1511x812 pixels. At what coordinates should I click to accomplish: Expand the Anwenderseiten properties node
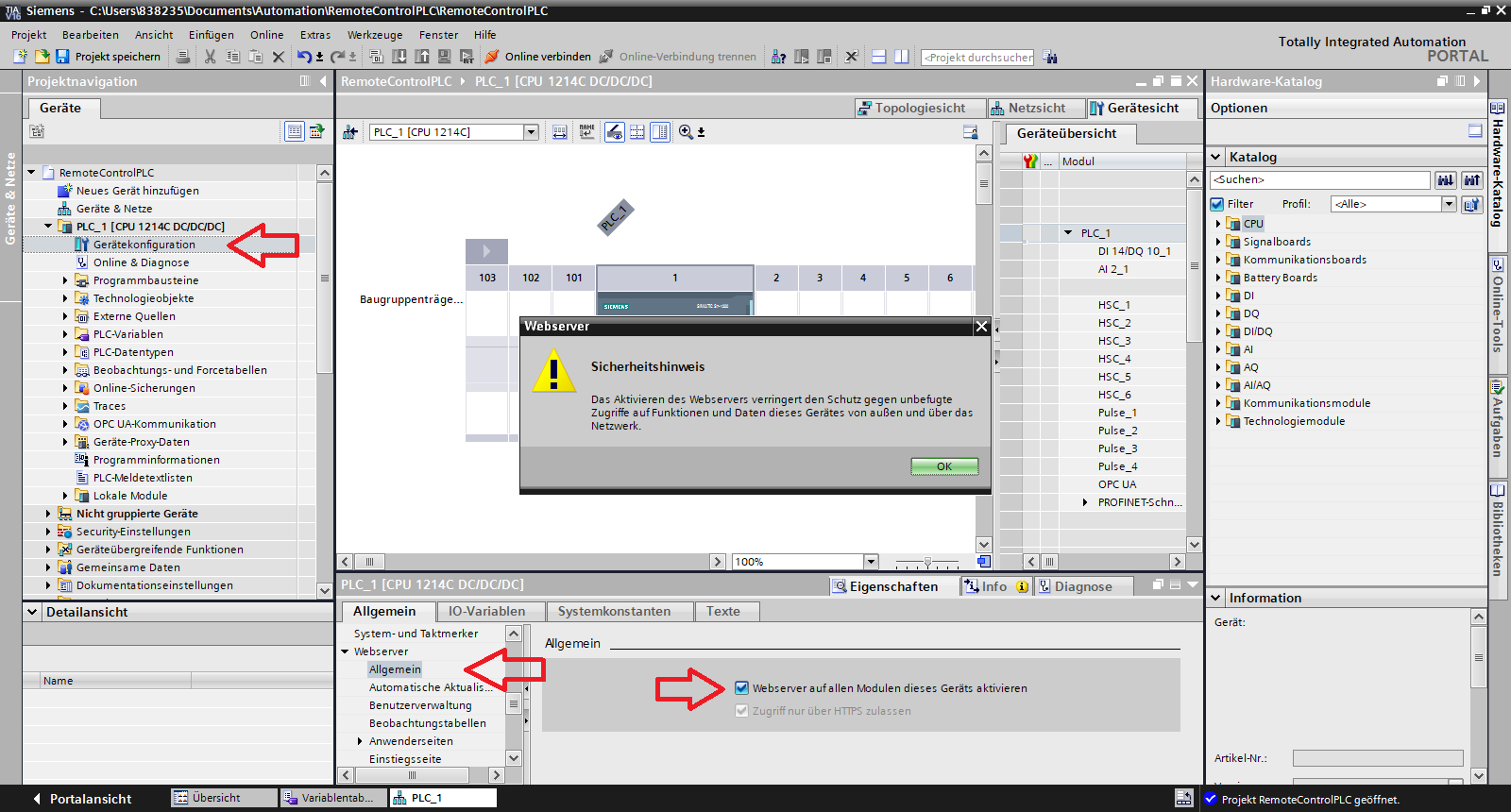[x=361, y=741]
